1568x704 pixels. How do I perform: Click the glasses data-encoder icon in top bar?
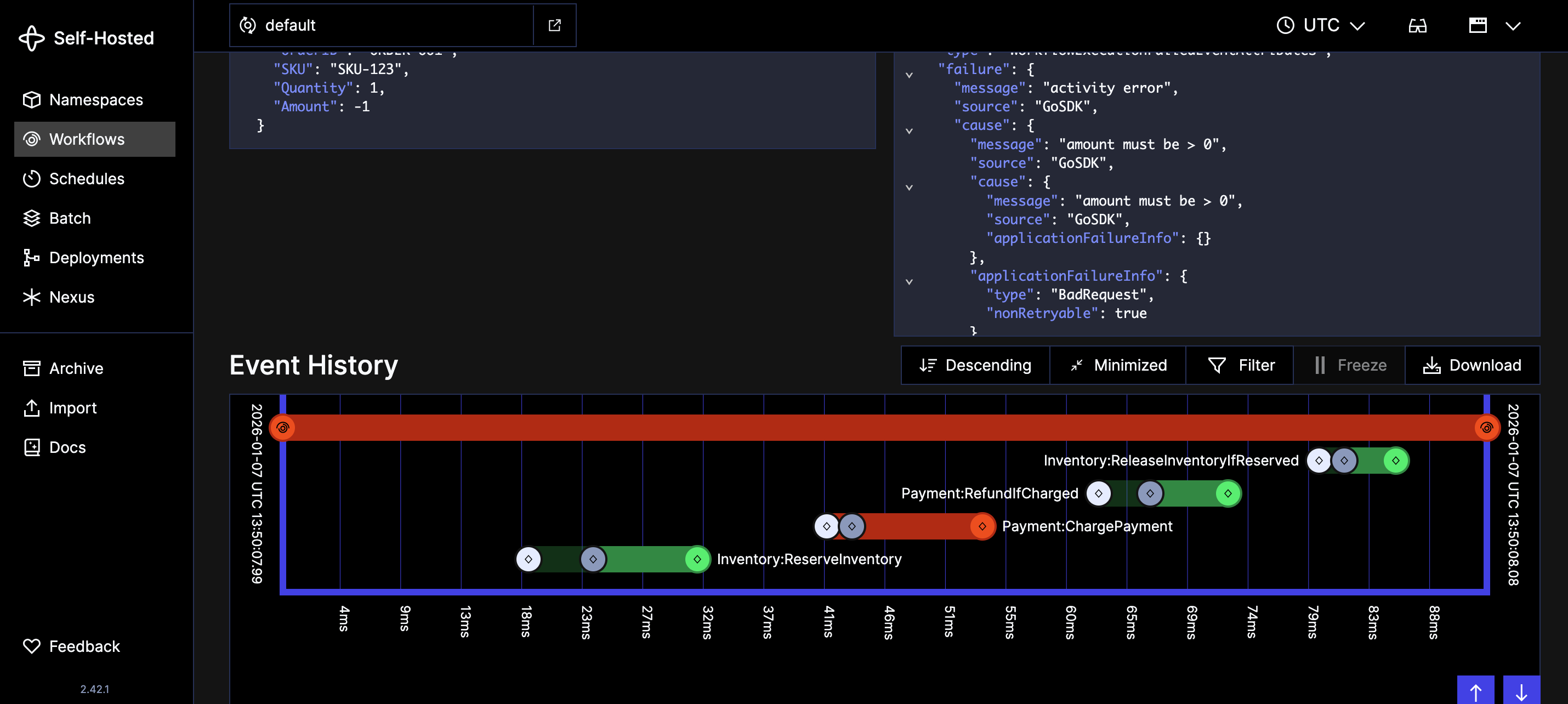click(1418, 25)
